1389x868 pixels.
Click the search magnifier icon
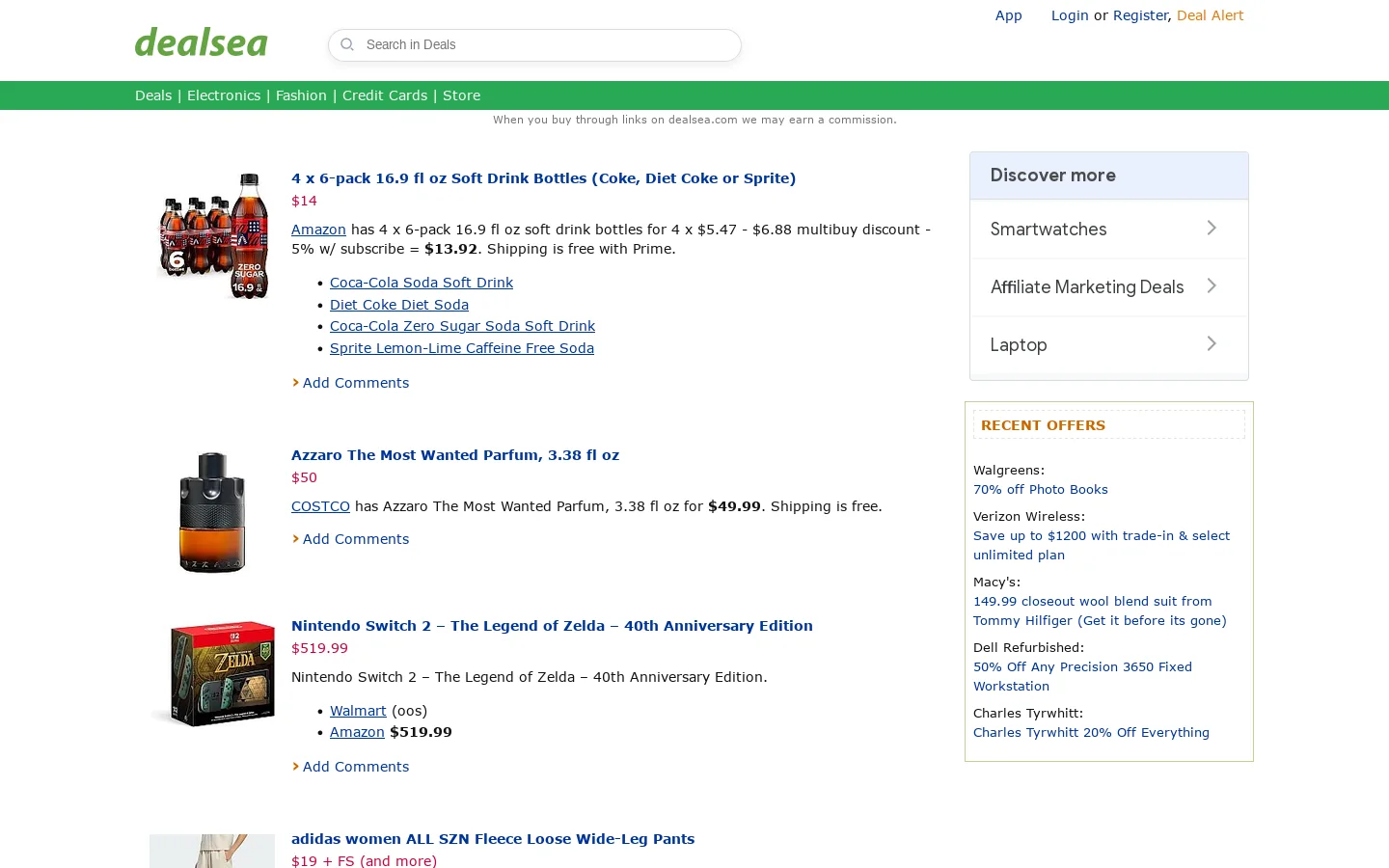(347, 44)
